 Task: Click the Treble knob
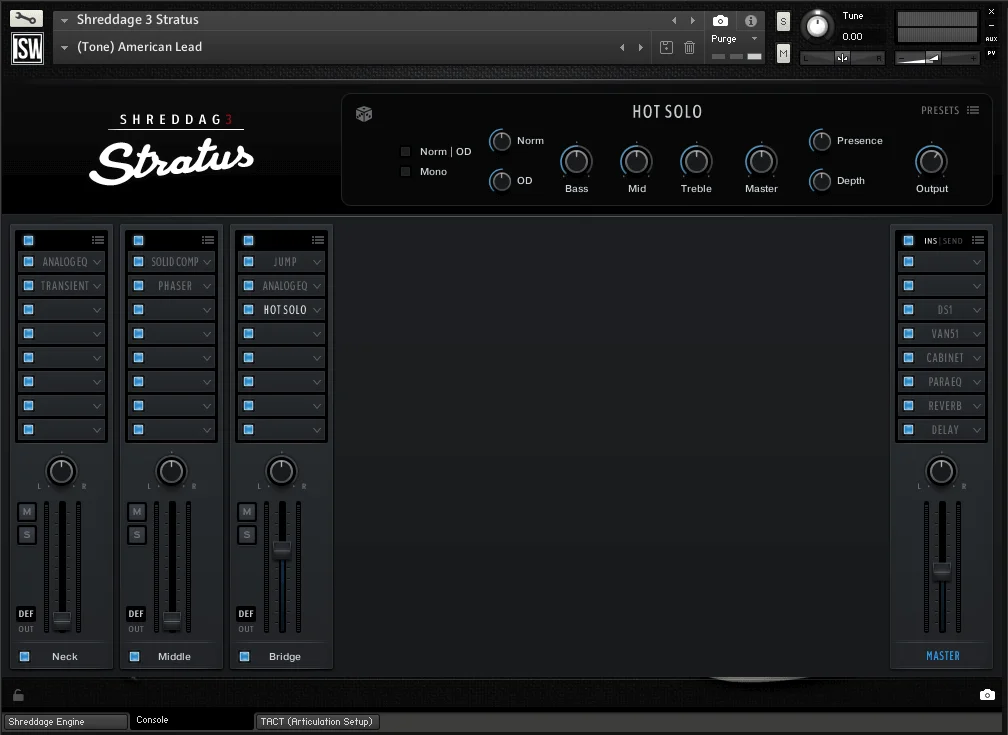click(x=696, y=161)
